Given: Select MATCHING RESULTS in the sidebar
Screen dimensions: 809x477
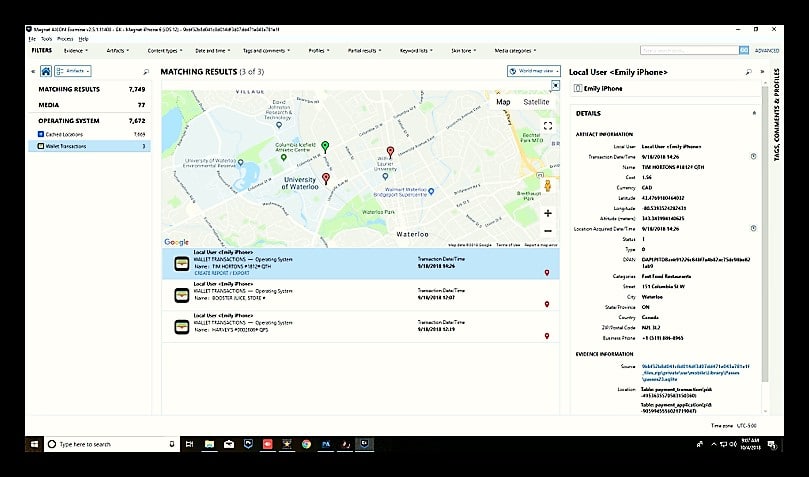Looking at the screenshot, I should [x=91, y=89].
